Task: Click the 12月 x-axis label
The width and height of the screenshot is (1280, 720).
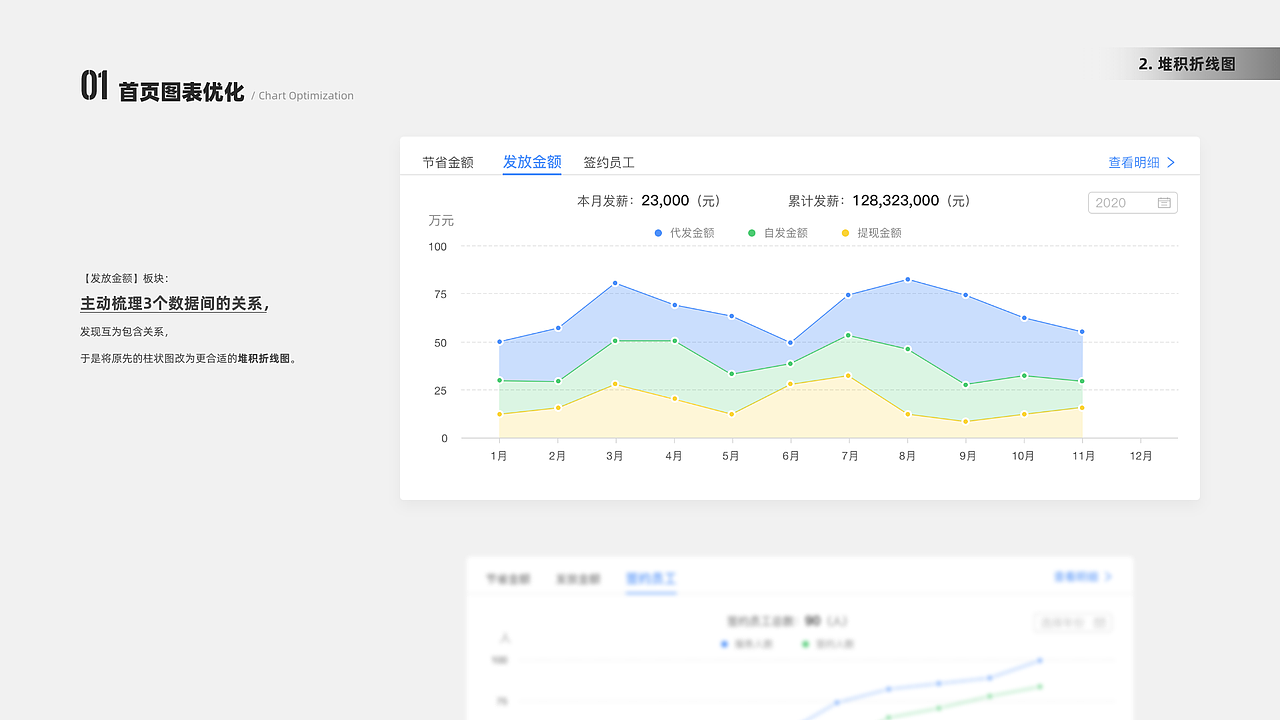Action: pos(1140,456)
